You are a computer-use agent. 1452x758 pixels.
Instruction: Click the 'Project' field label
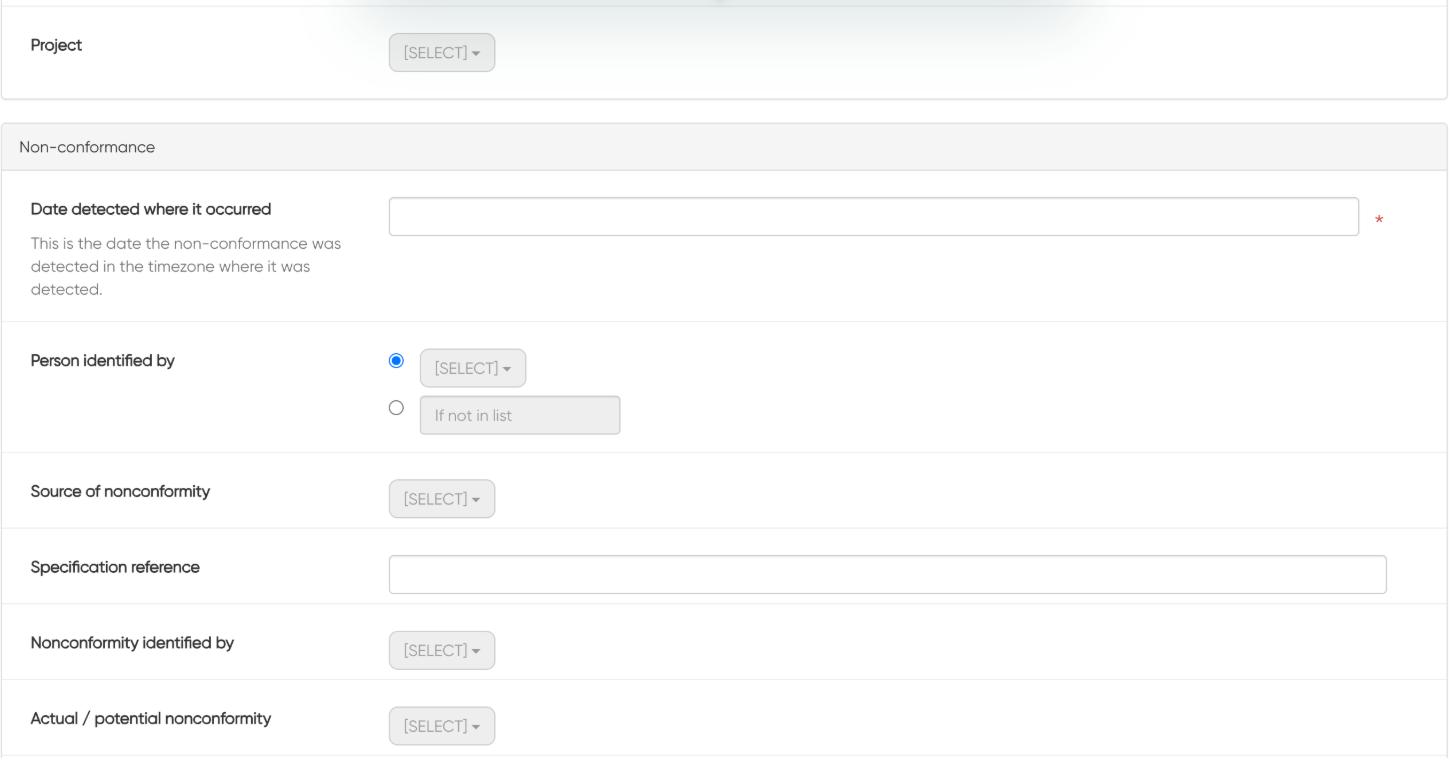tap(56, 45)
